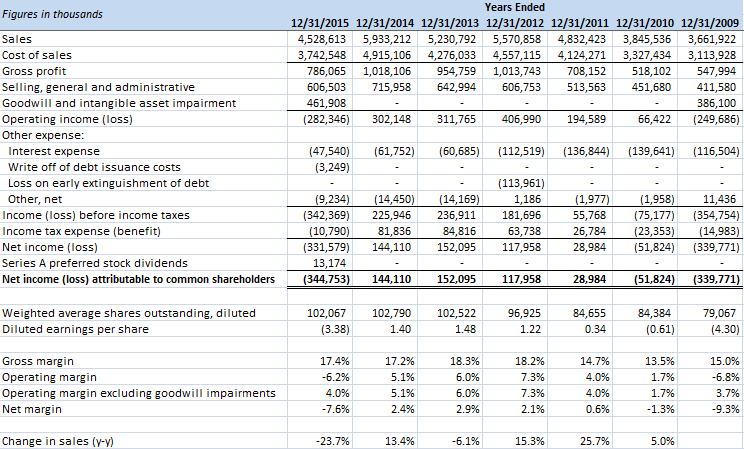Click the 'Sales' row label

[x=17, y=39]
